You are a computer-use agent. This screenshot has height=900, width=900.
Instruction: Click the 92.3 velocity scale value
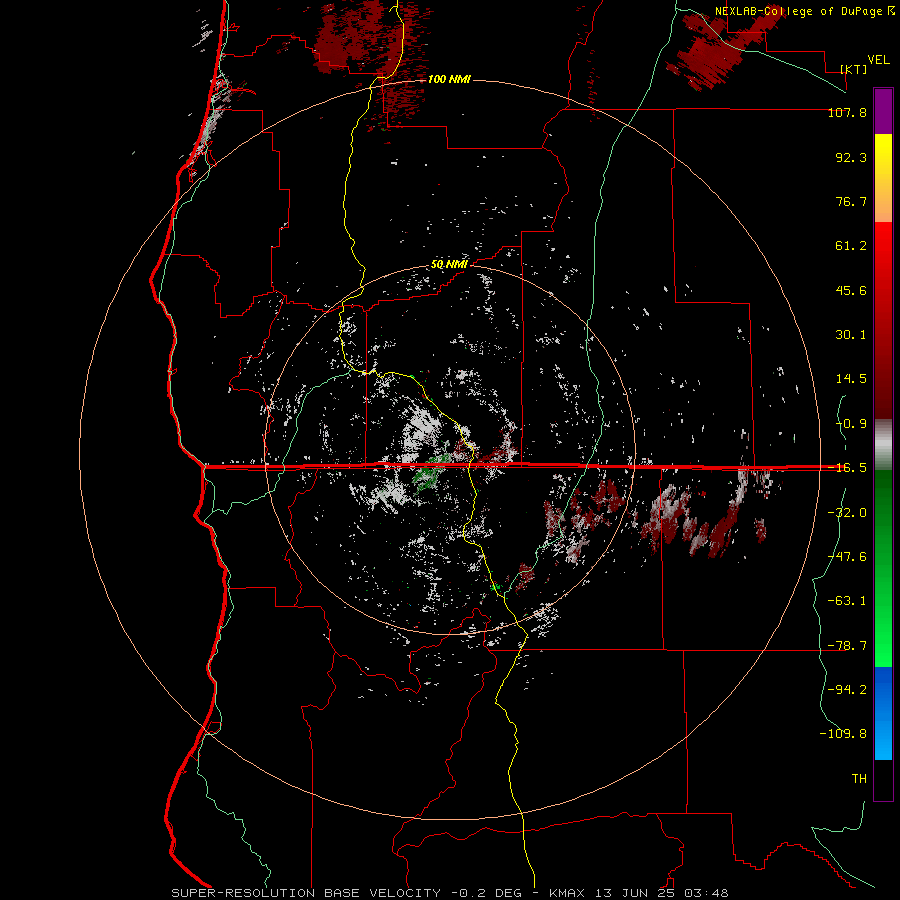[x=851, y=157]
